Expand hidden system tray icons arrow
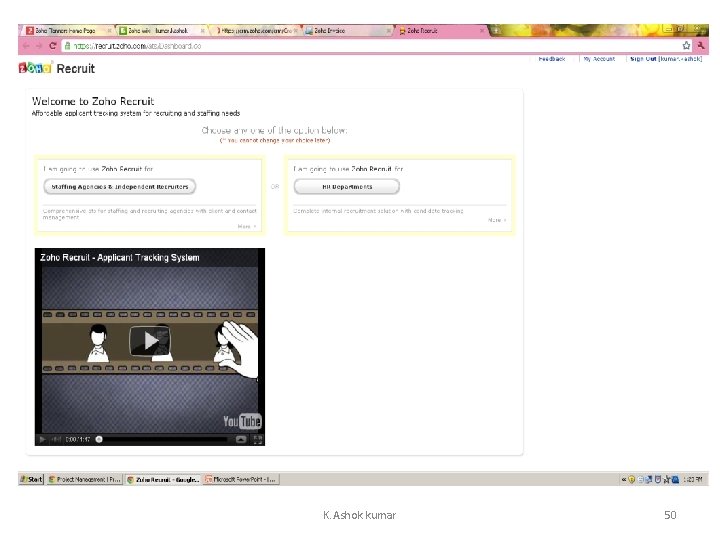Image resolution: width=720 pixels, height=540 pixels. click(x=624, y=479)
